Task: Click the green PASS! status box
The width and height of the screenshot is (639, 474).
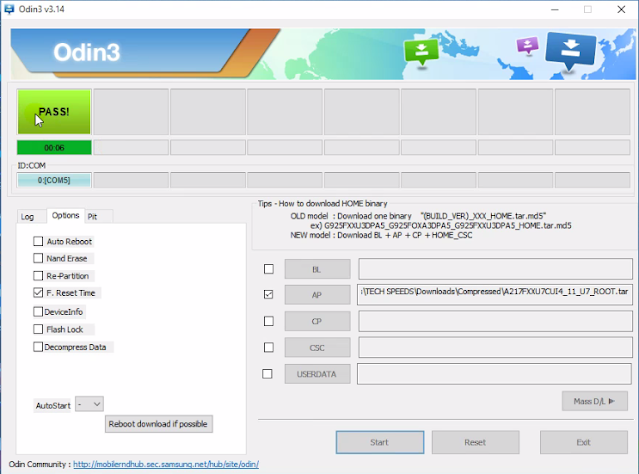Action: point(54,112)
